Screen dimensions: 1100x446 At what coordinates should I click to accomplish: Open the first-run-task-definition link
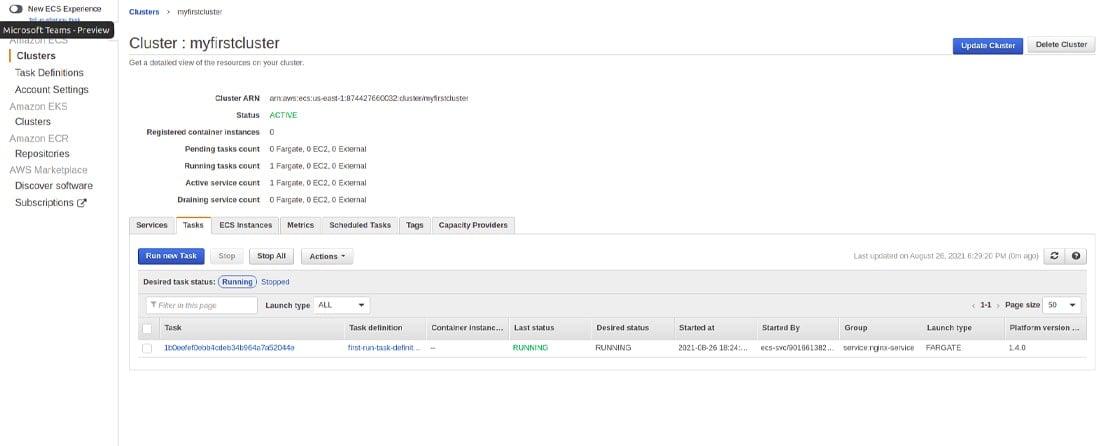384,348
